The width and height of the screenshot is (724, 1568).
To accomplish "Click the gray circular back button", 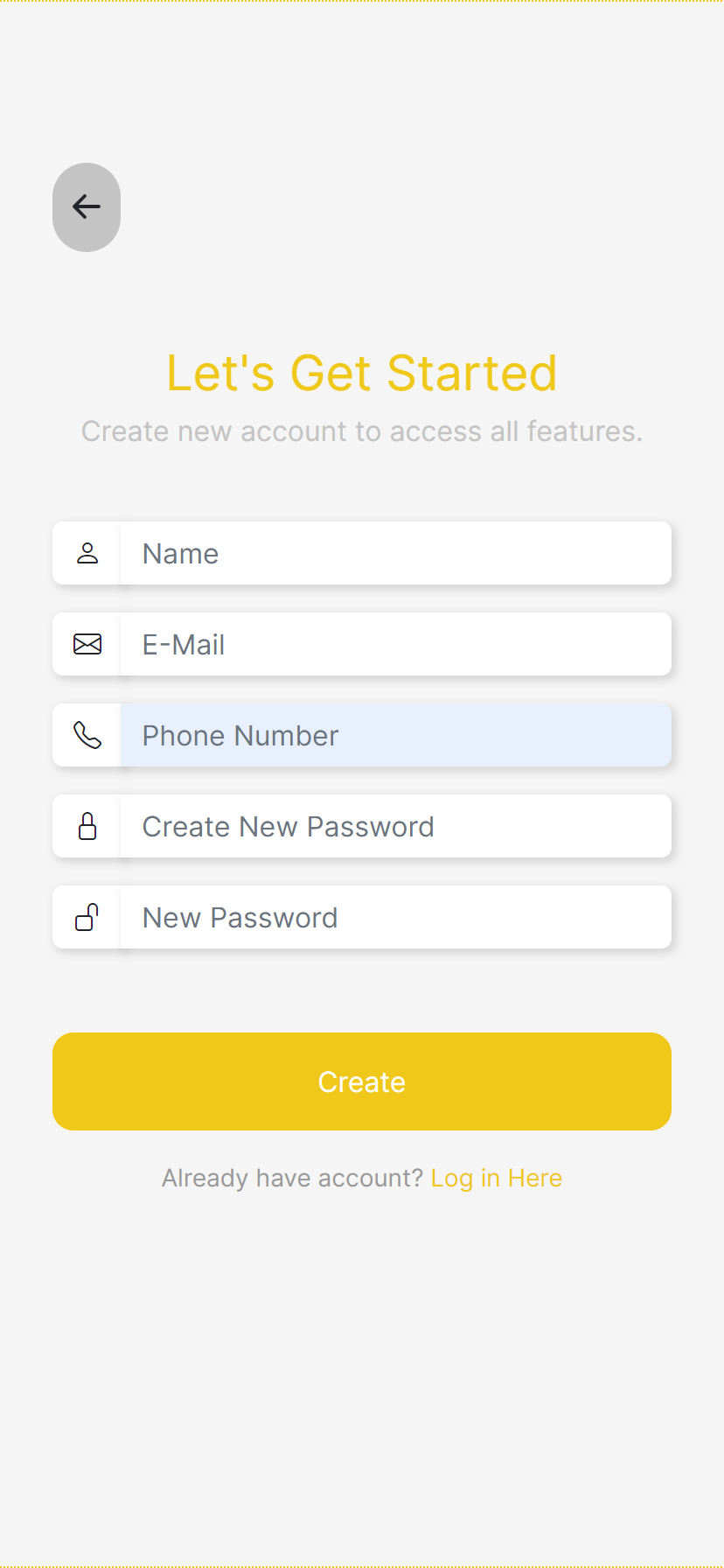I will pyautogui.click(x=86, y=206).
